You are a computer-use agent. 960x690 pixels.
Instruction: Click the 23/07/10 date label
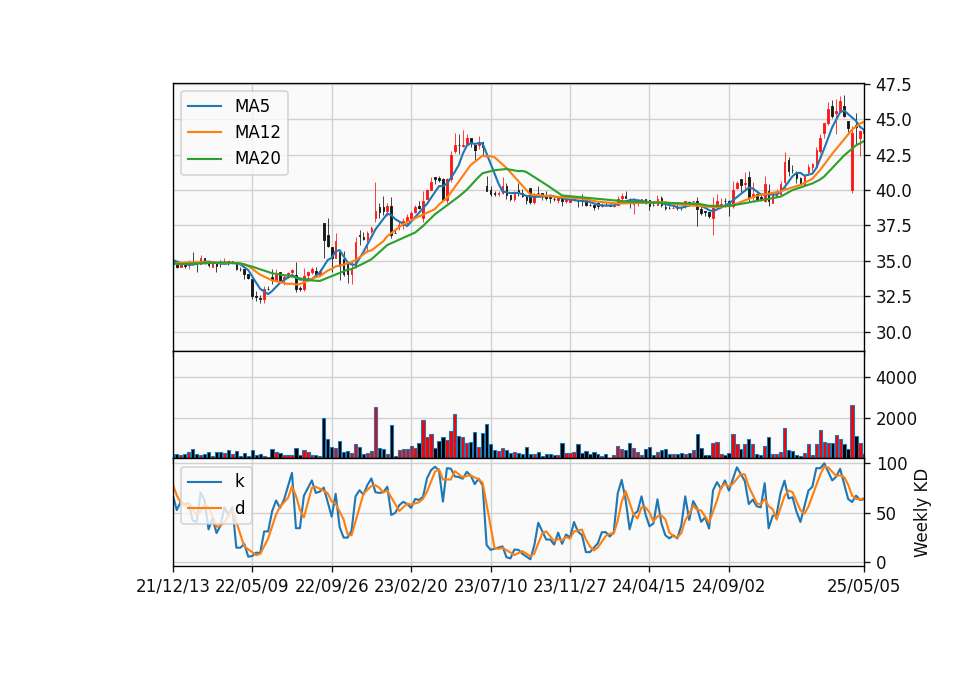pos(490,587)
